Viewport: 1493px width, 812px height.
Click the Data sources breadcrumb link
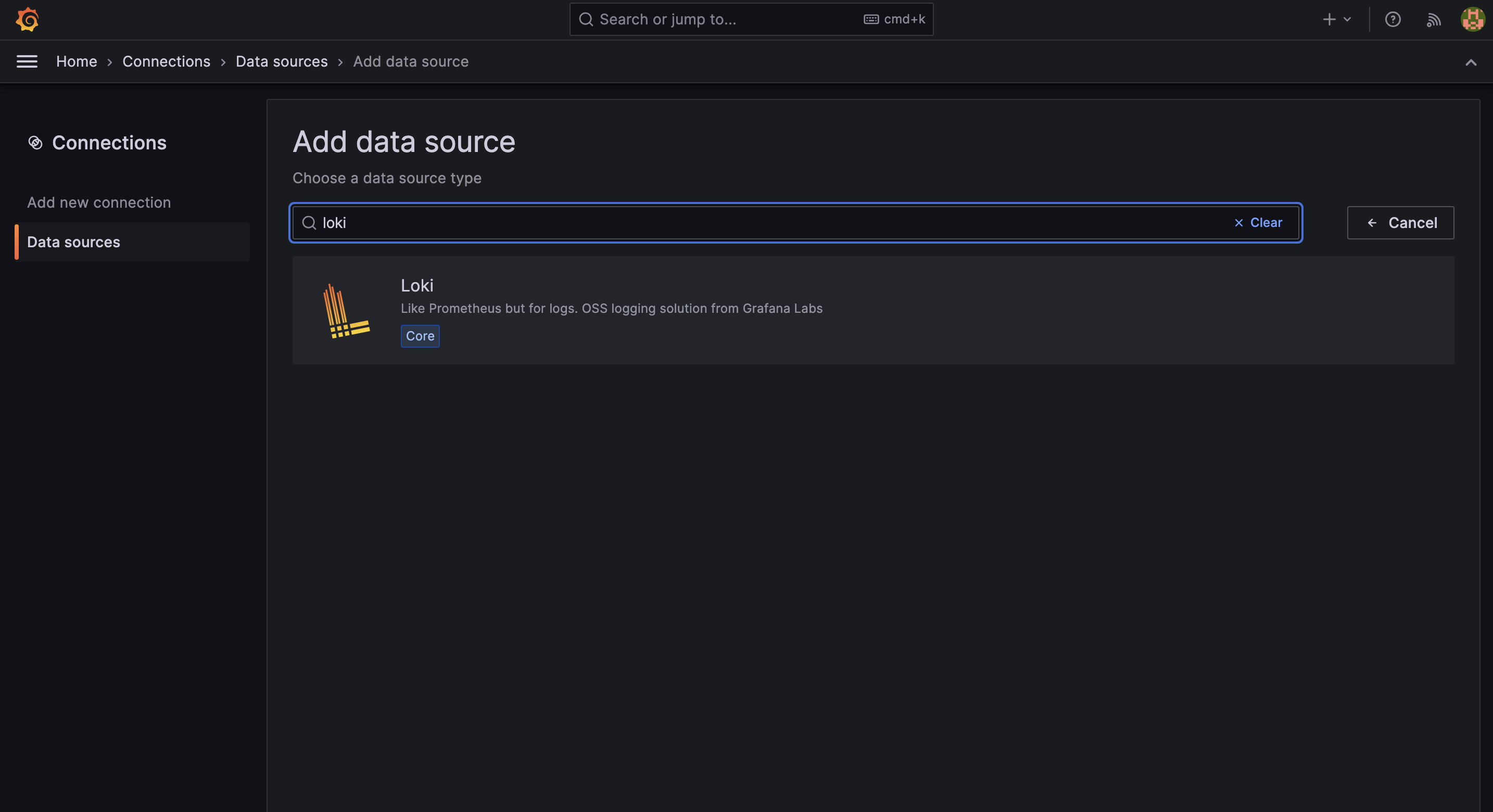[281, 61]
